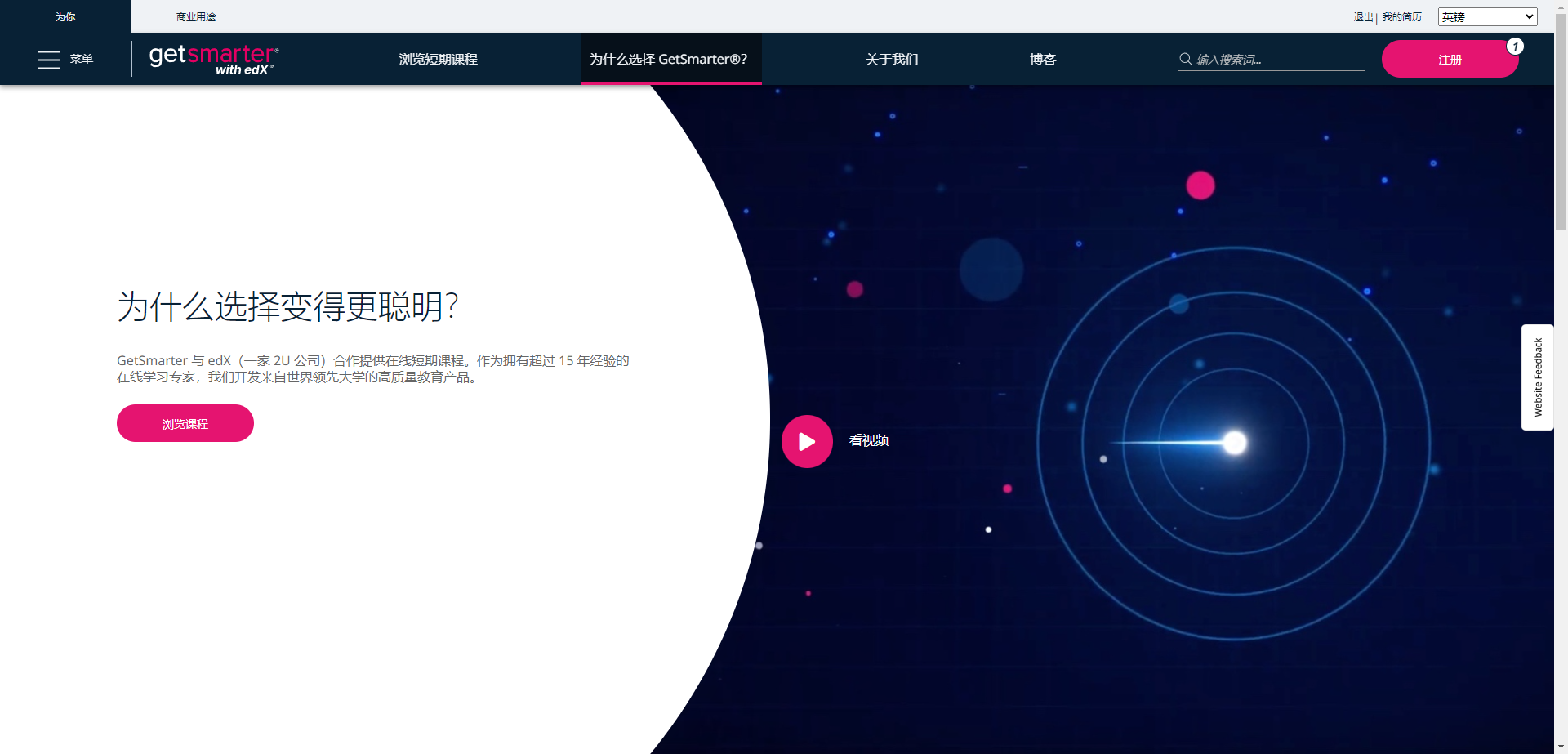Click the scrollbar up arrow

pyautogui.click(x=1561, y=7)
